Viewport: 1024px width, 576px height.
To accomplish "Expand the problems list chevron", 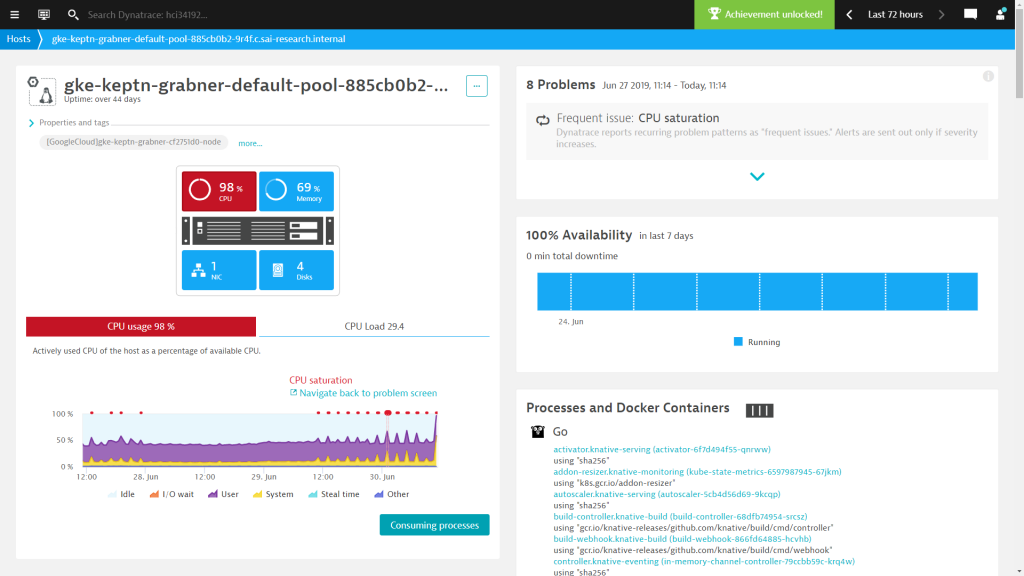I will 757,177.
